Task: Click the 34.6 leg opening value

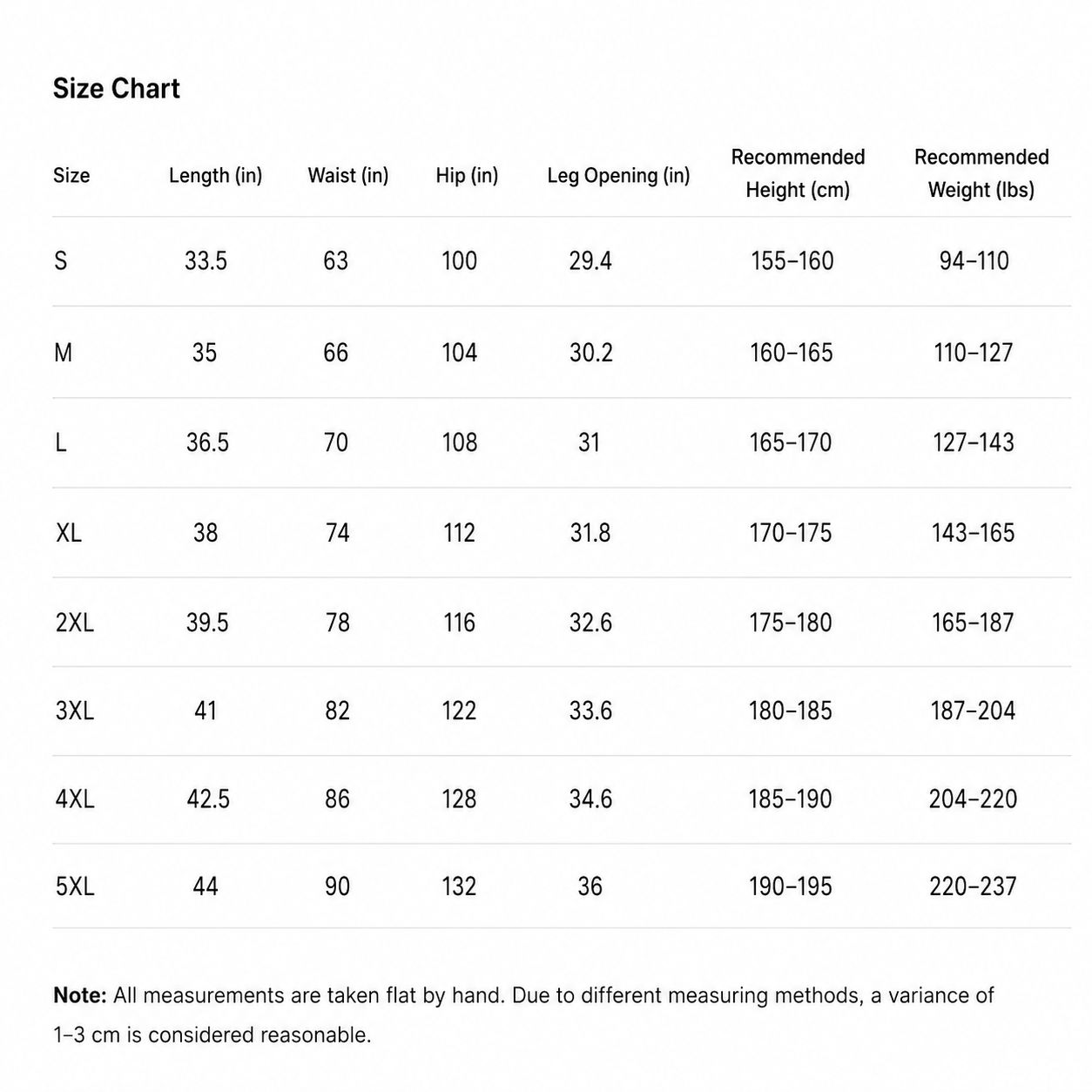Action: pyautogui.click(x=590, y=799)
